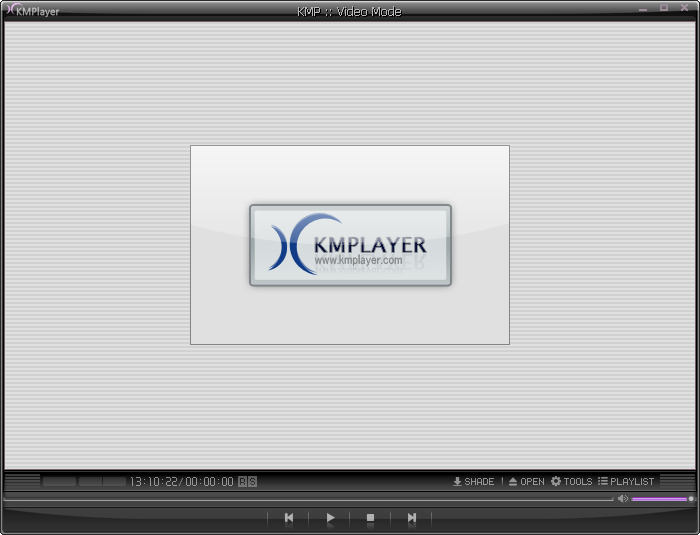The width and height of the screenshot is (700, 535).
Task: Adjust the purple volume slider
Action: 662,499
